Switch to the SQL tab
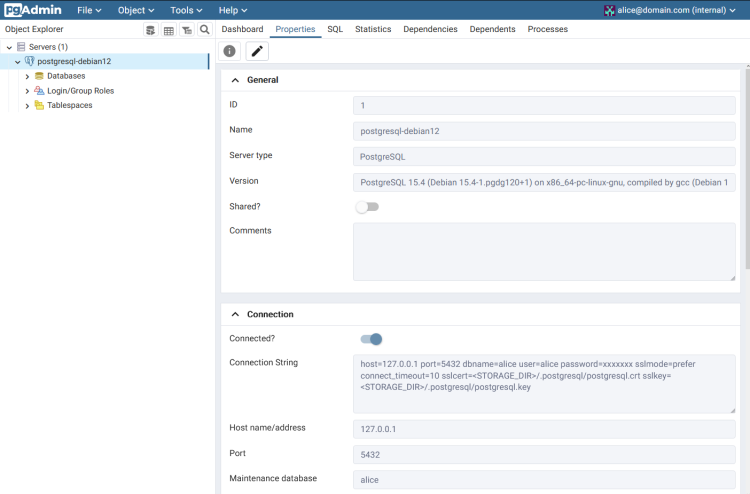 pyautogui.click(x=335, y=29)
